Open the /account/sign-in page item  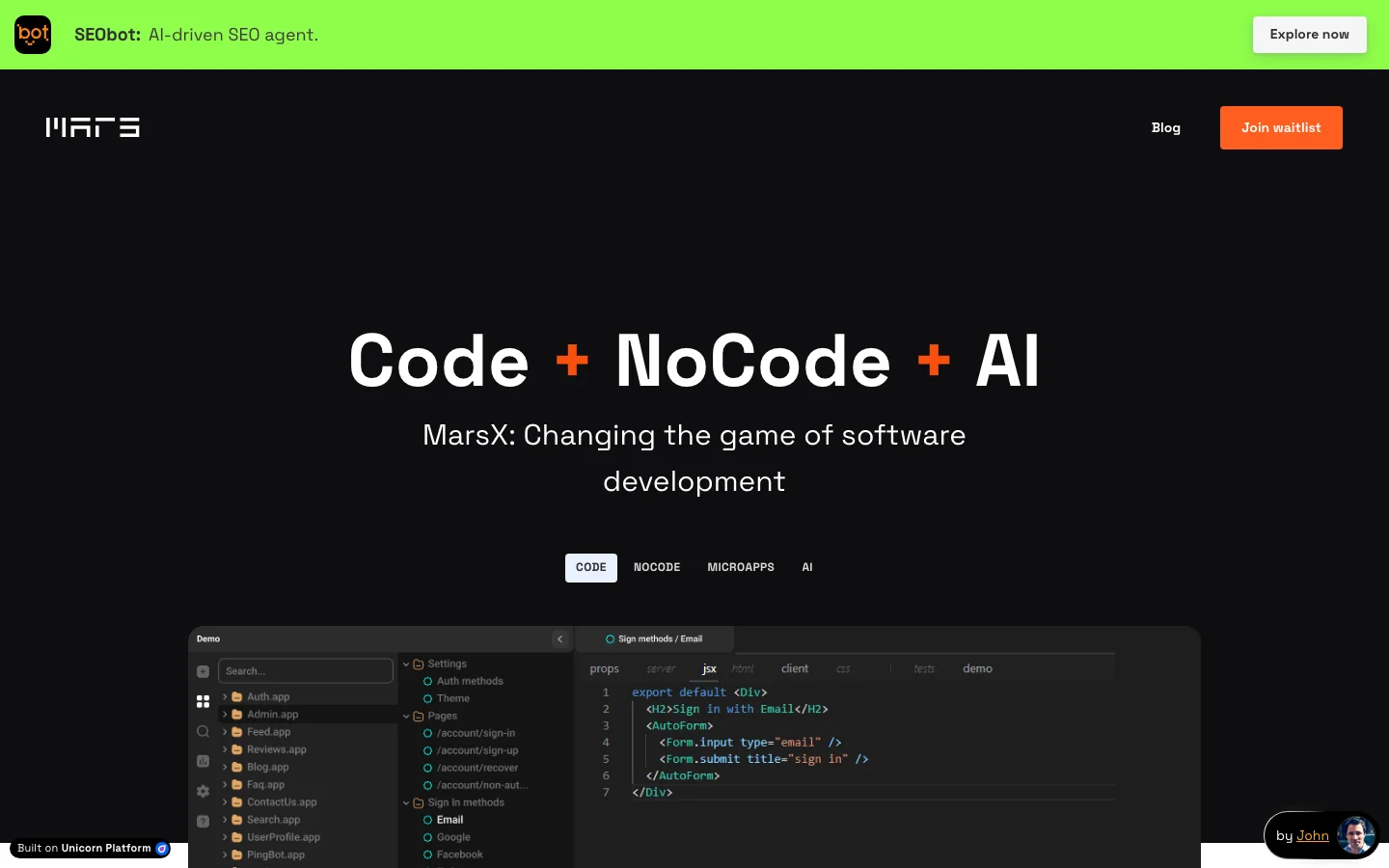tap(470, 733)
